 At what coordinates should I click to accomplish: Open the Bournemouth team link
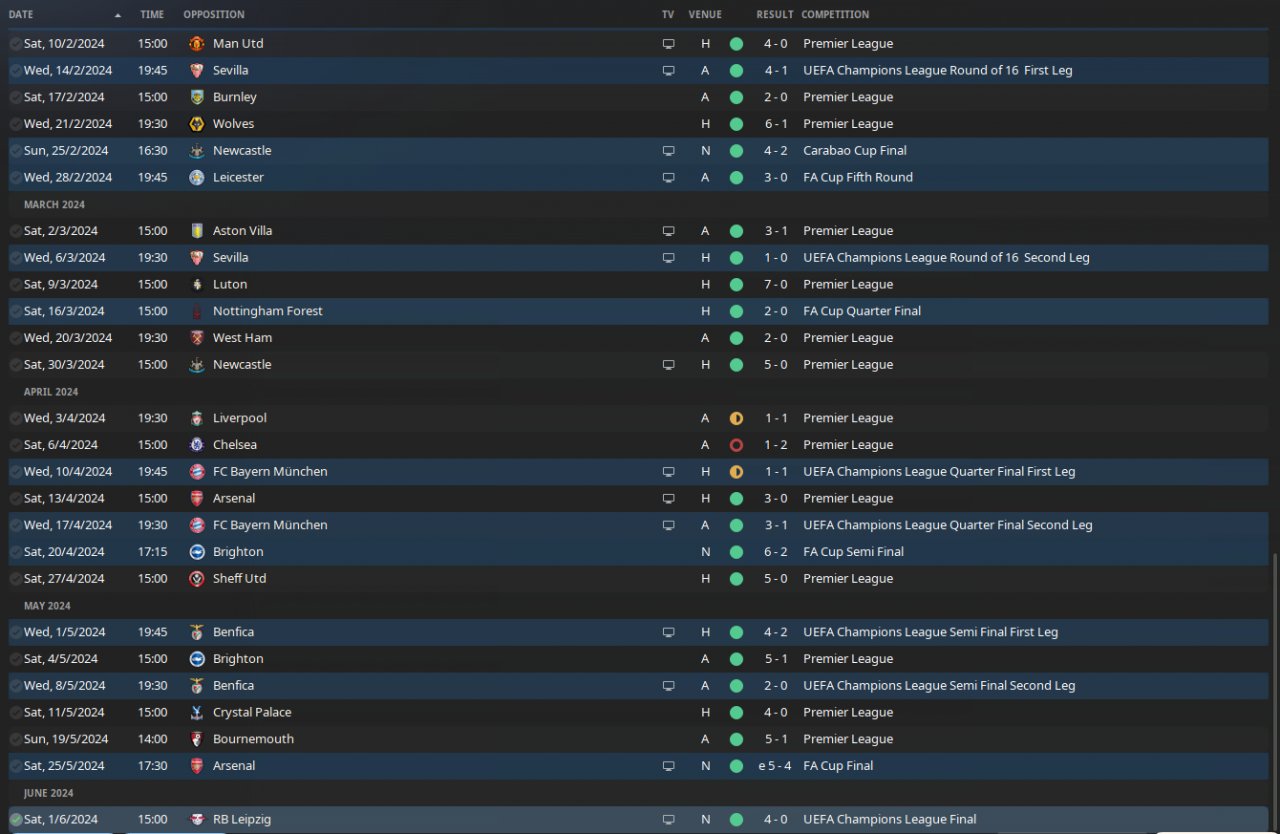pos(253,739)
